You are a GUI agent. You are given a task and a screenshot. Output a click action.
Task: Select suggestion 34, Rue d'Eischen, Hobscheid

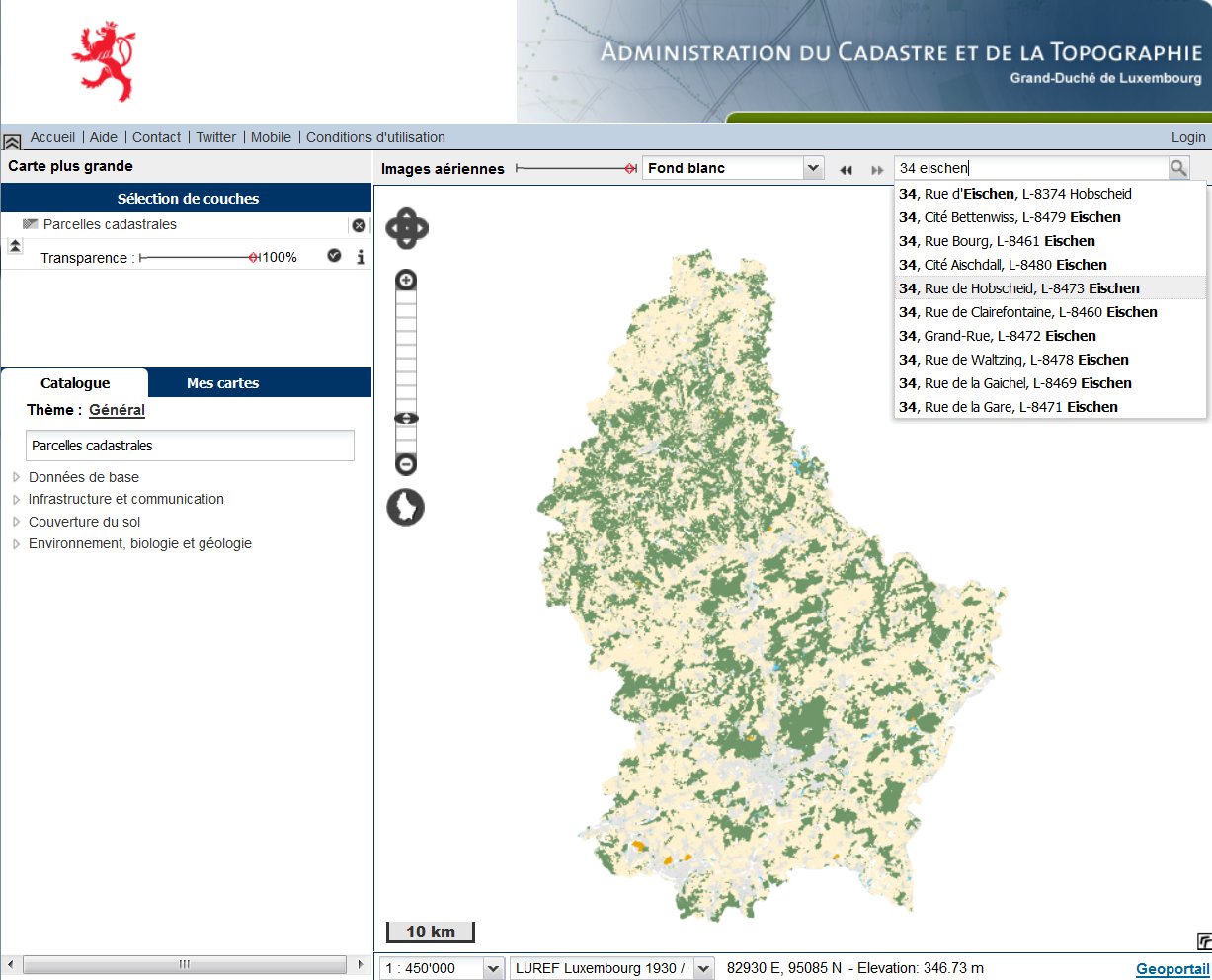(x=1050, y=194)
